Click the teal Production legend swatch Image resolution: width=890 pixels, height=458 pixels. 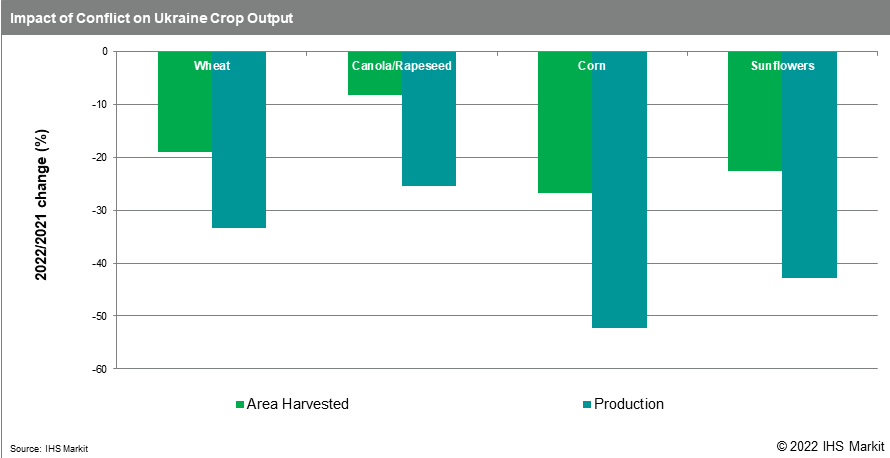point(585,405)
